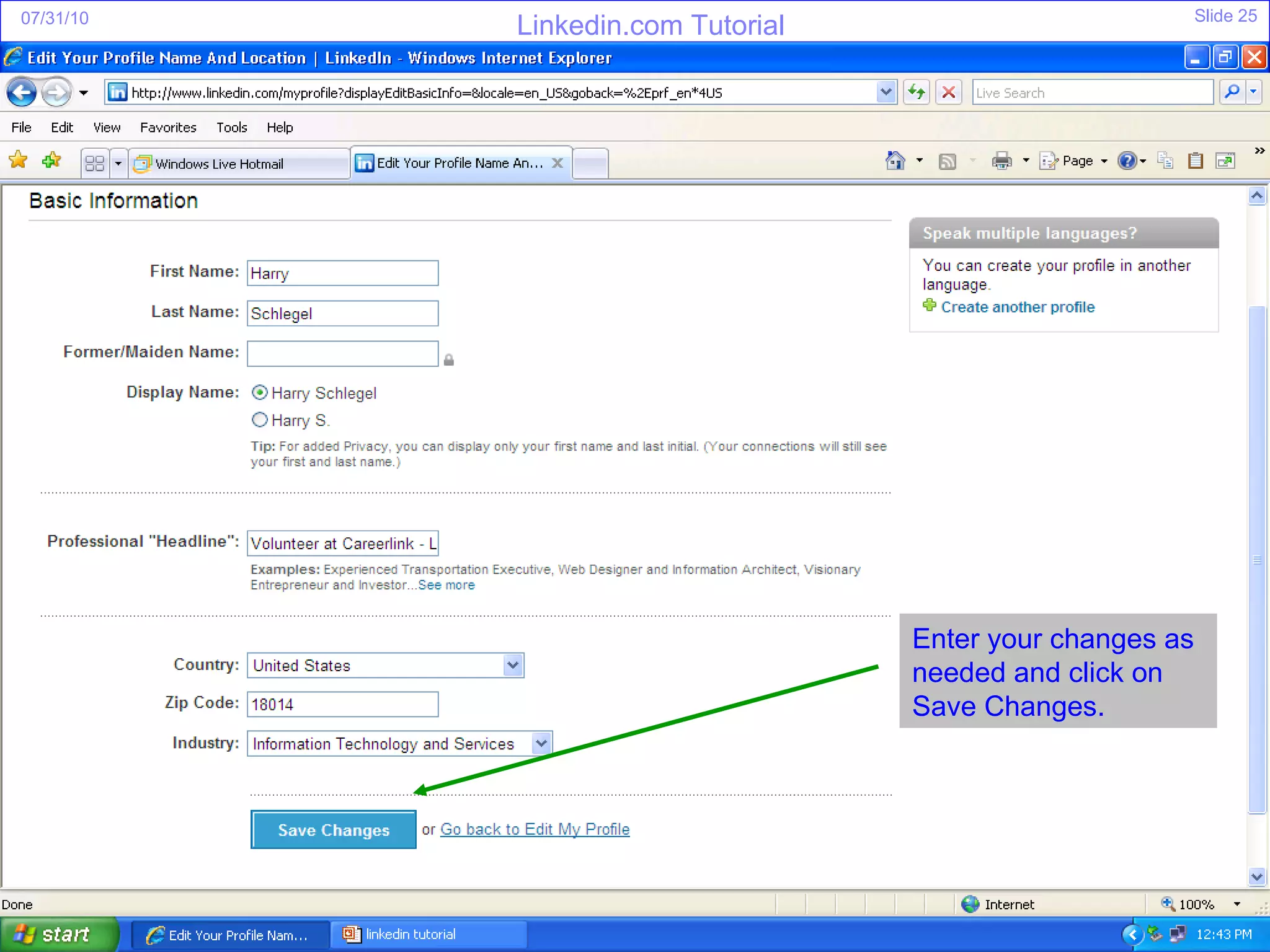
Task: Click the Live Search input box
Action: point(1092,93)
